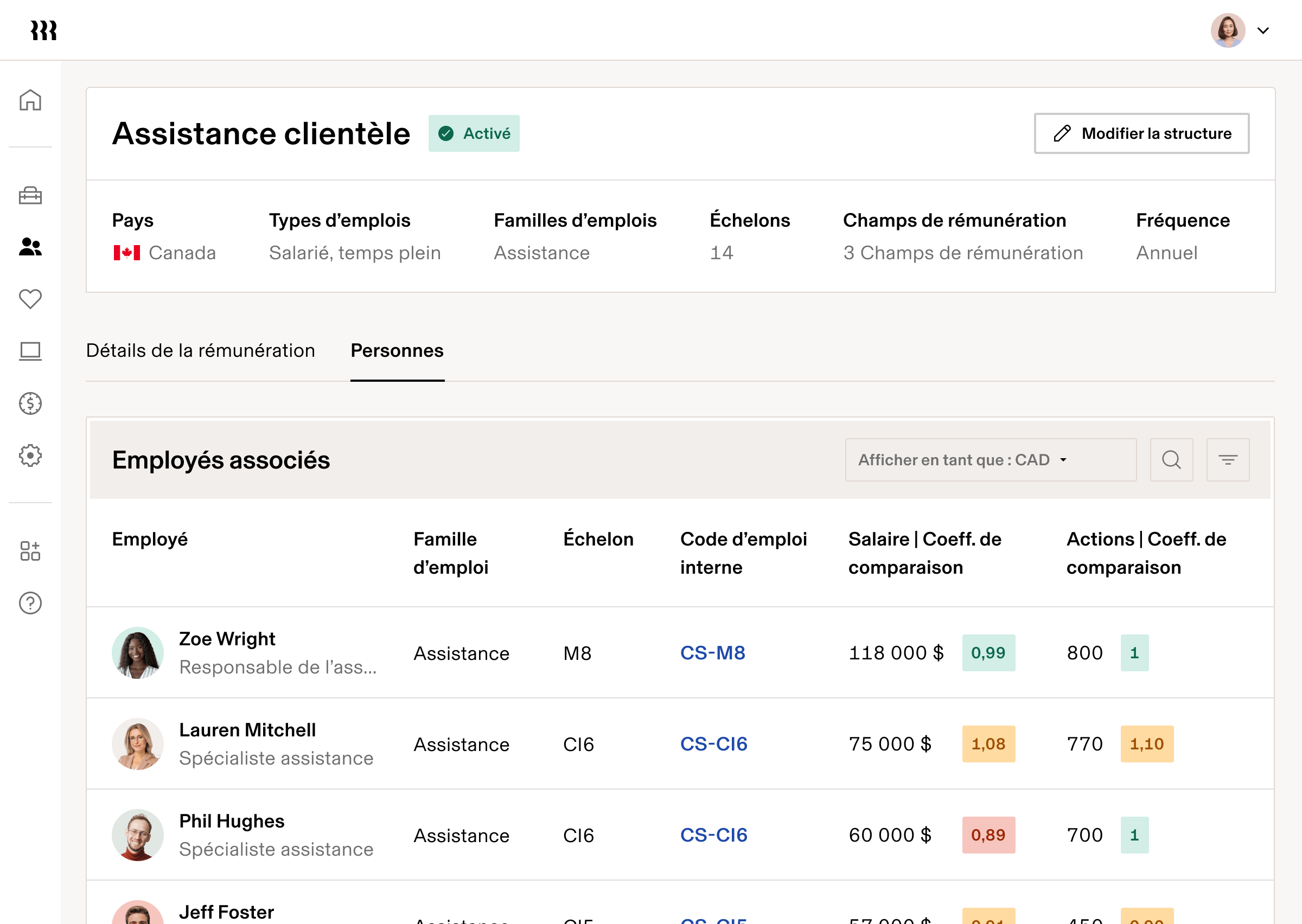Select the People icon in sidebar

click(x=30, y=247)
